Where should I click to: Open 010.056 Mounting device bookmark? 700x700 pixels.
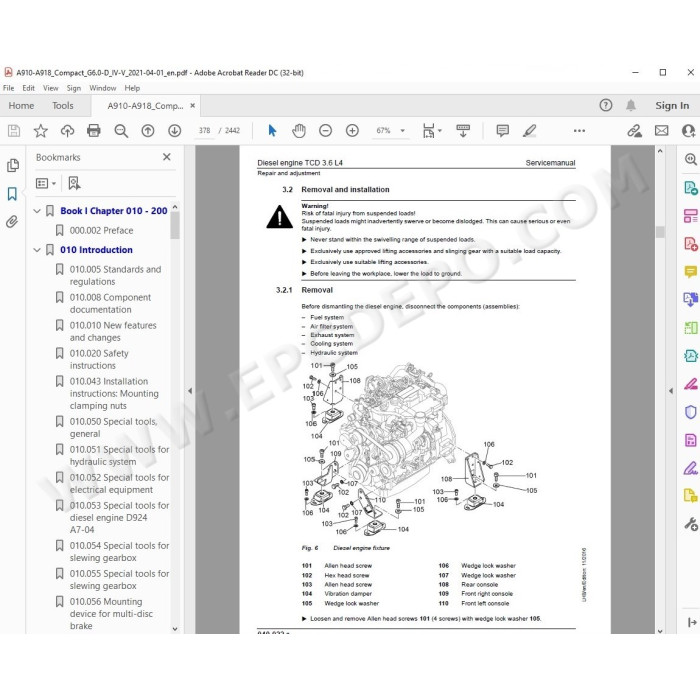111,613
